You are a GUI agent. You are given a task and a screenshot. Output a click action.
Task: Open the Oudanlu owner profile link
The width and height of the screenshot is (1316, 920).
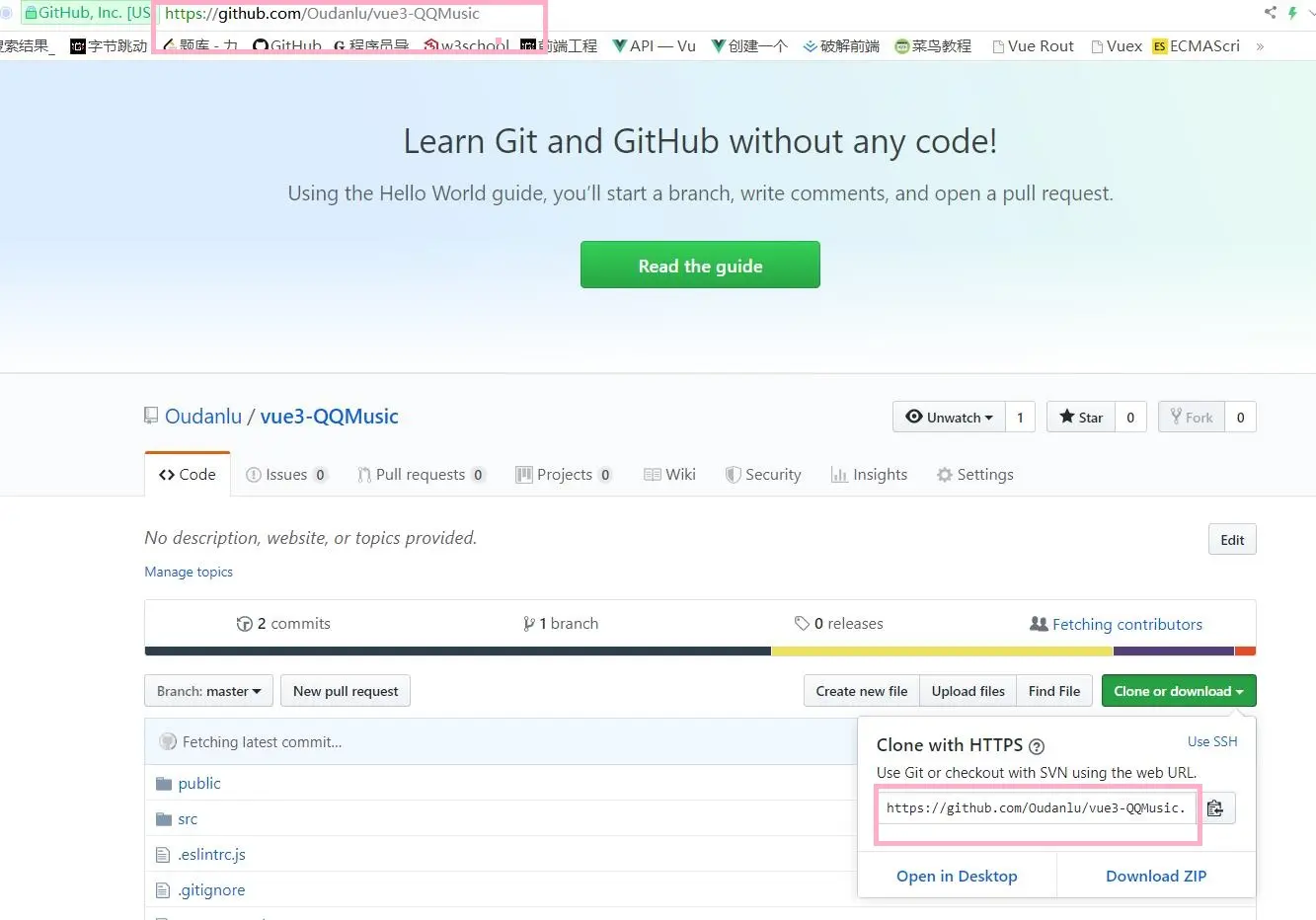tap(203, 417)
